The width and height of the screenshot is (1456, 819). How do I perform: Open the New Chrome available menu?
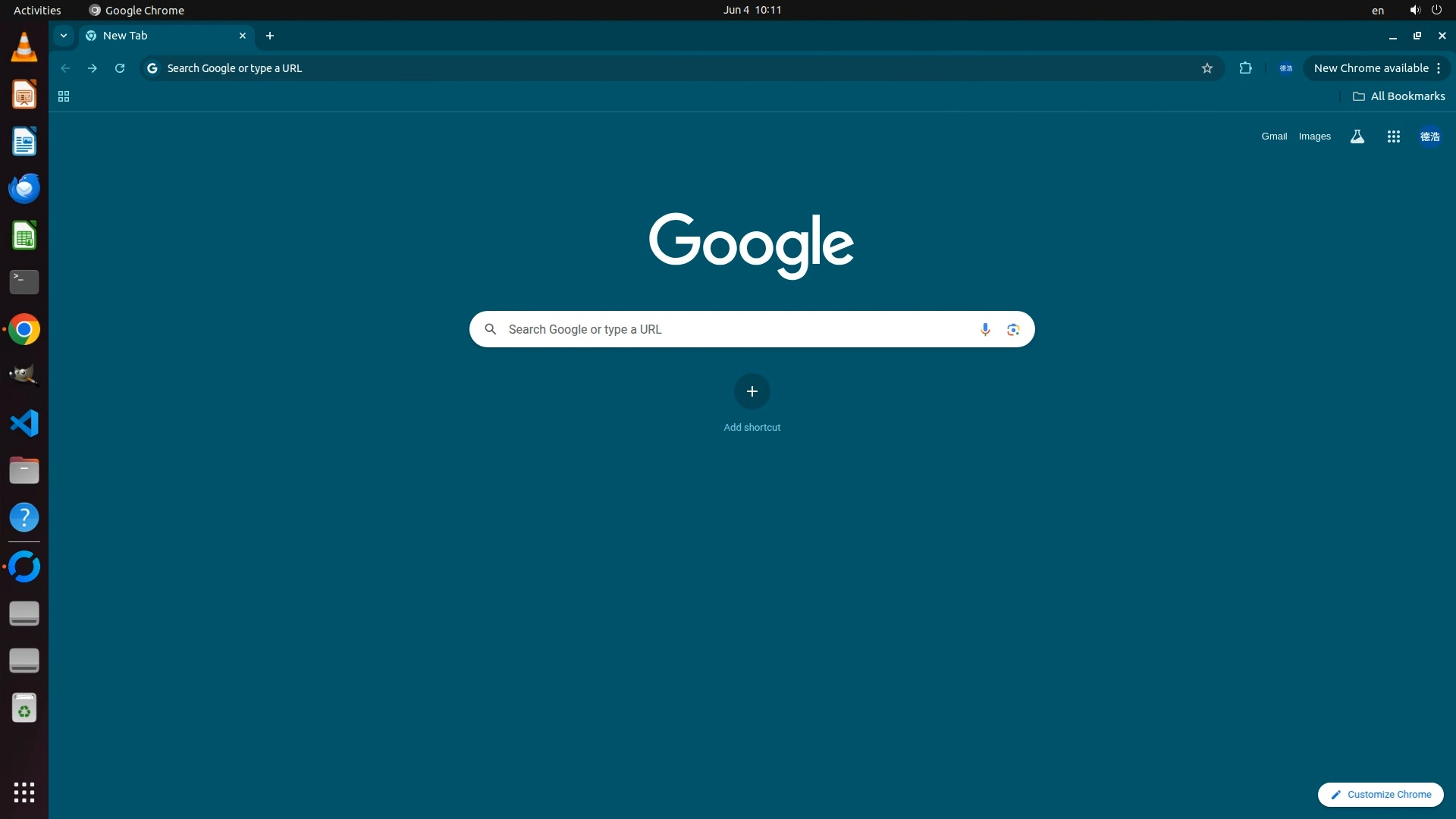[1377, 68]
